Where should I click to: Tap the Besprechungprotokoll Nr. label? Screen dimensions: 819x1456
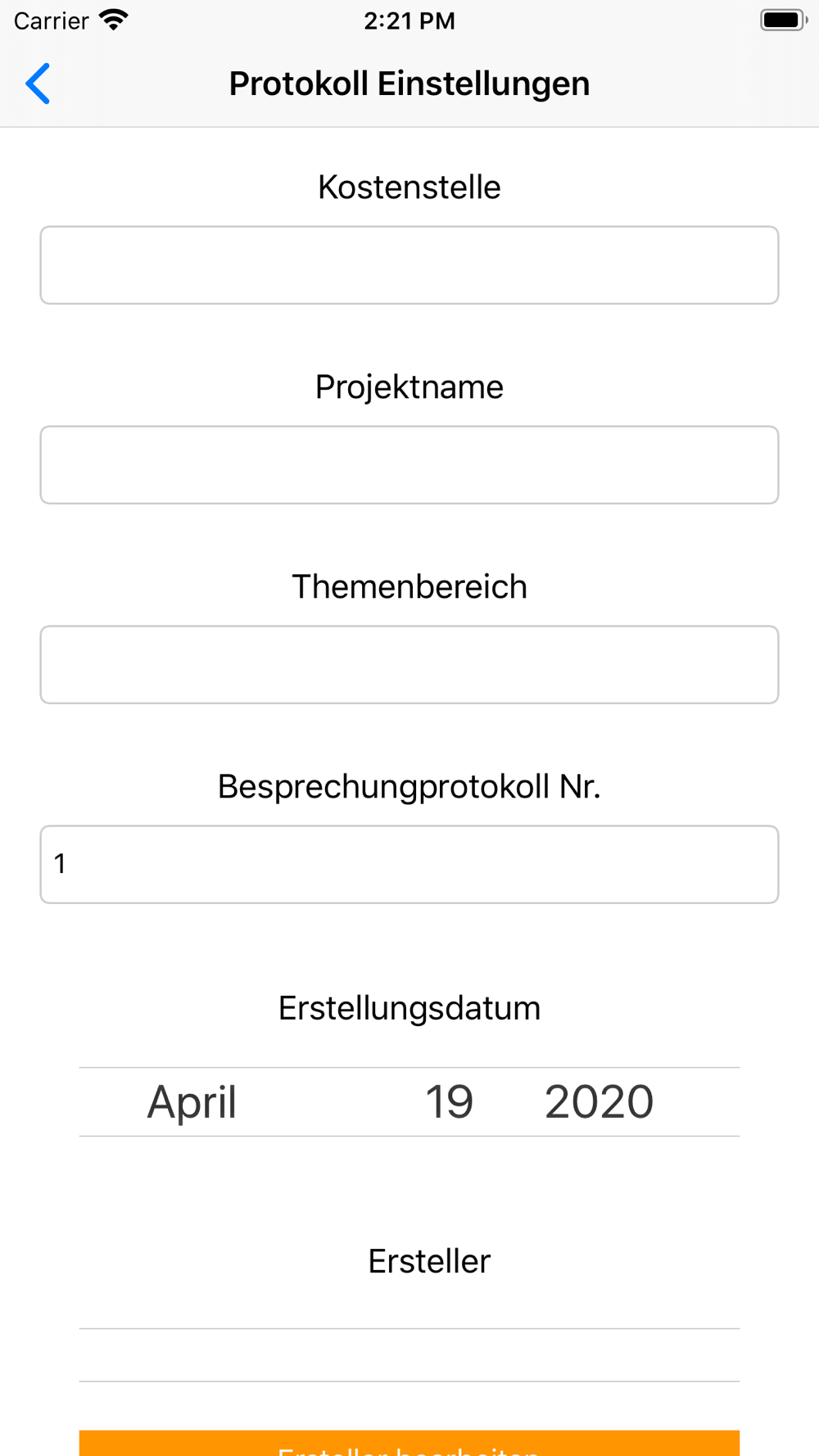point(409,787)
